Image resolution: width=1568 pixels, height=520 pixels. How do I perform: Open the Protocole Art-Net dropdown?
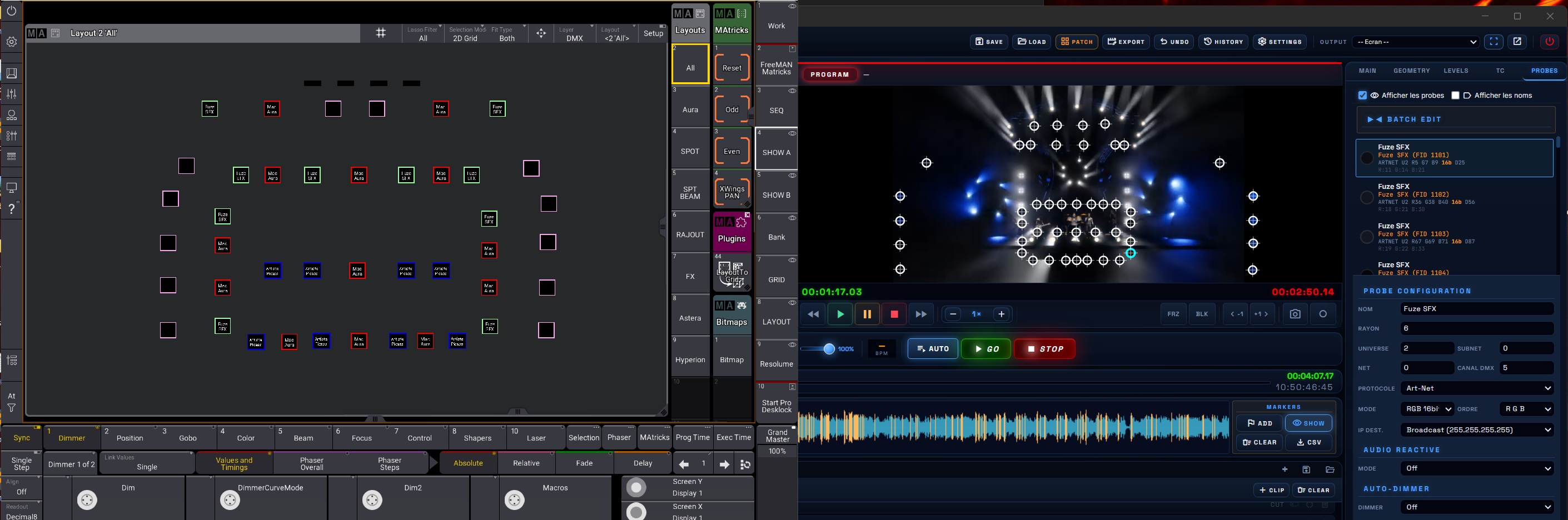[x=1477, y=388]
